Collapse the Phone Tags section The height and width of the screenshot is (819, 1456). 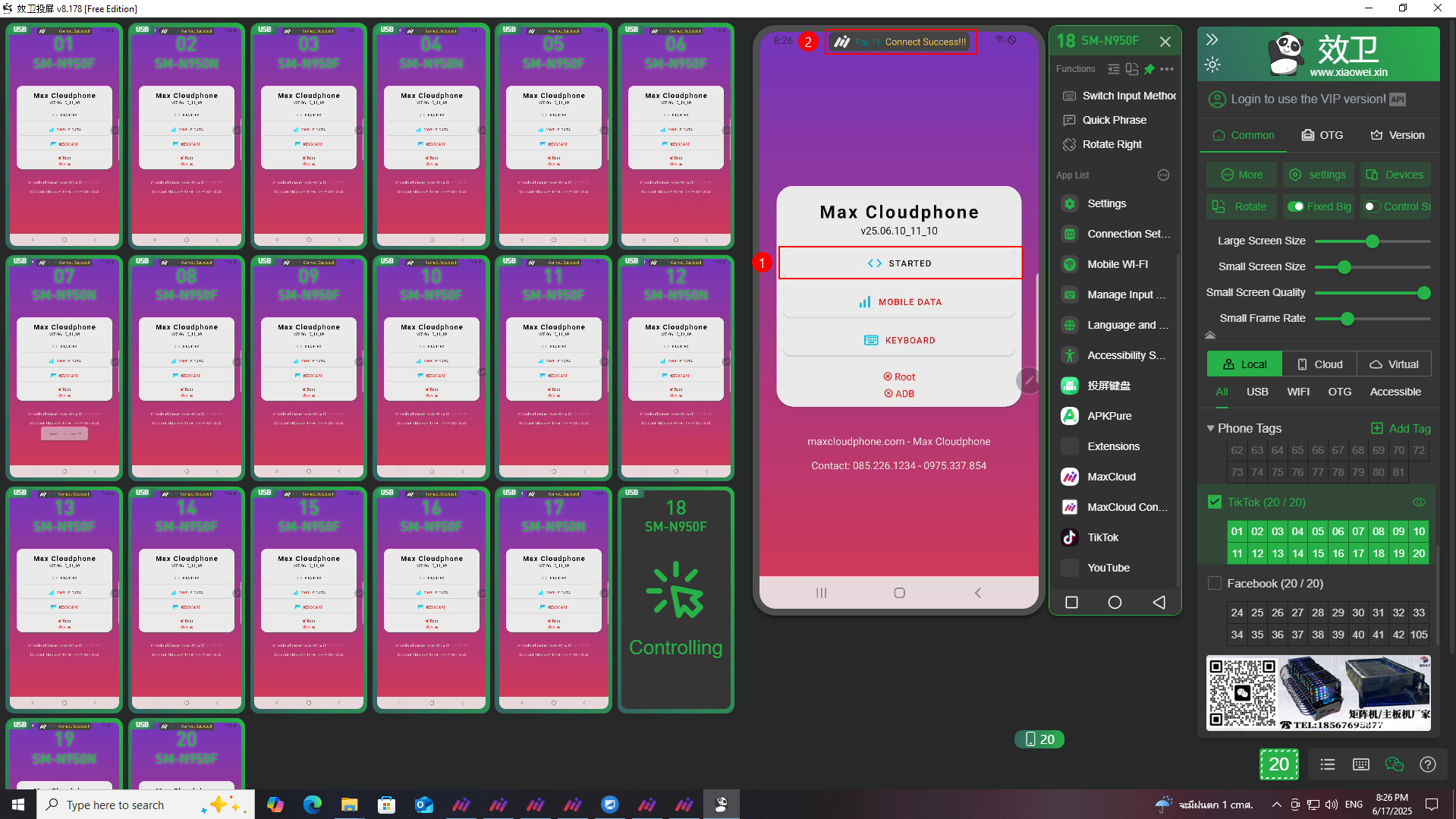[1211, 428]
